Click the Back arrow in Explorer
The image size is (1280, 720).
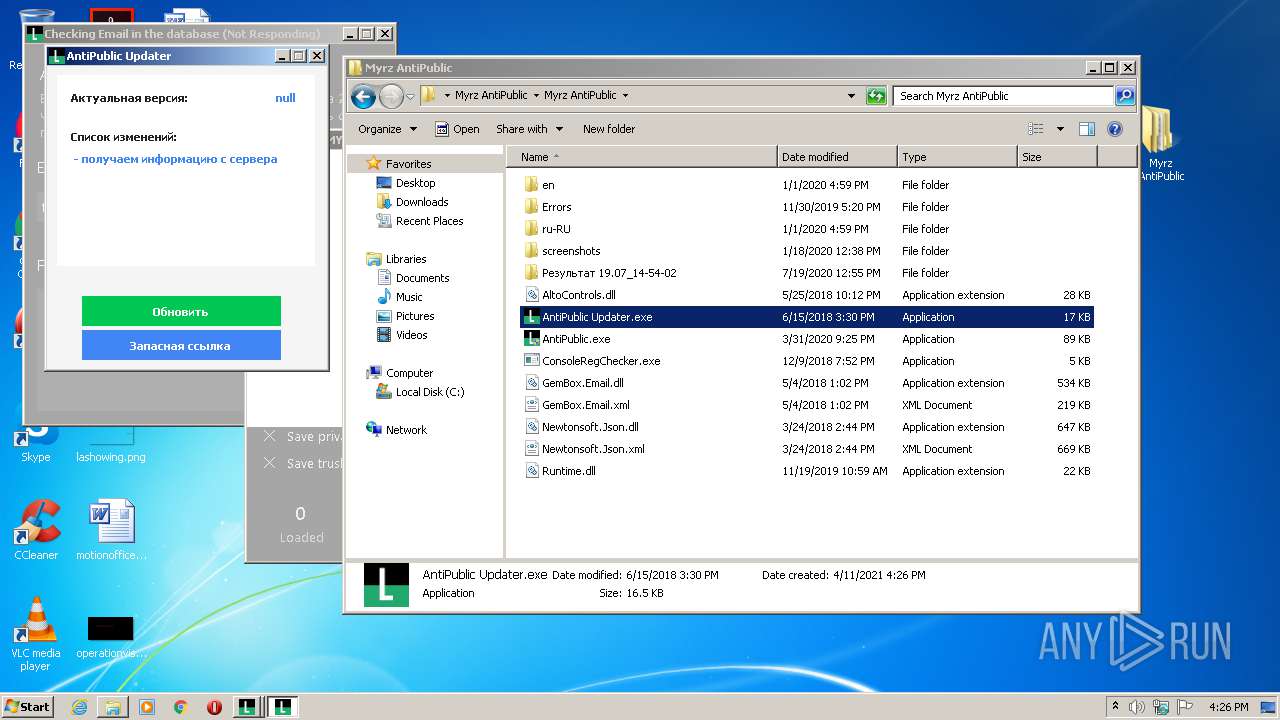[364, 96]
